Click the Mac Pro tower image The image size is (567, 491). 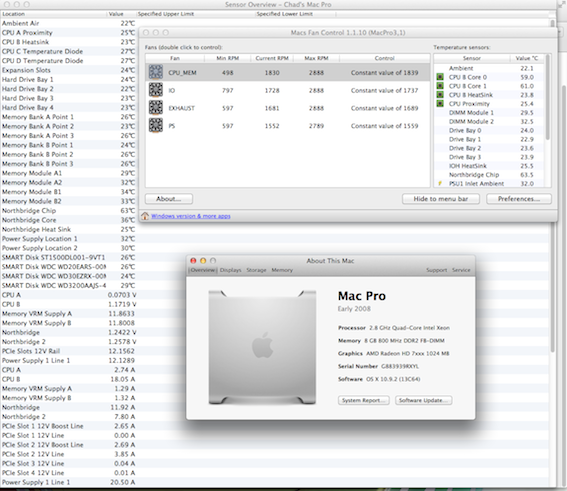point(262,347)
